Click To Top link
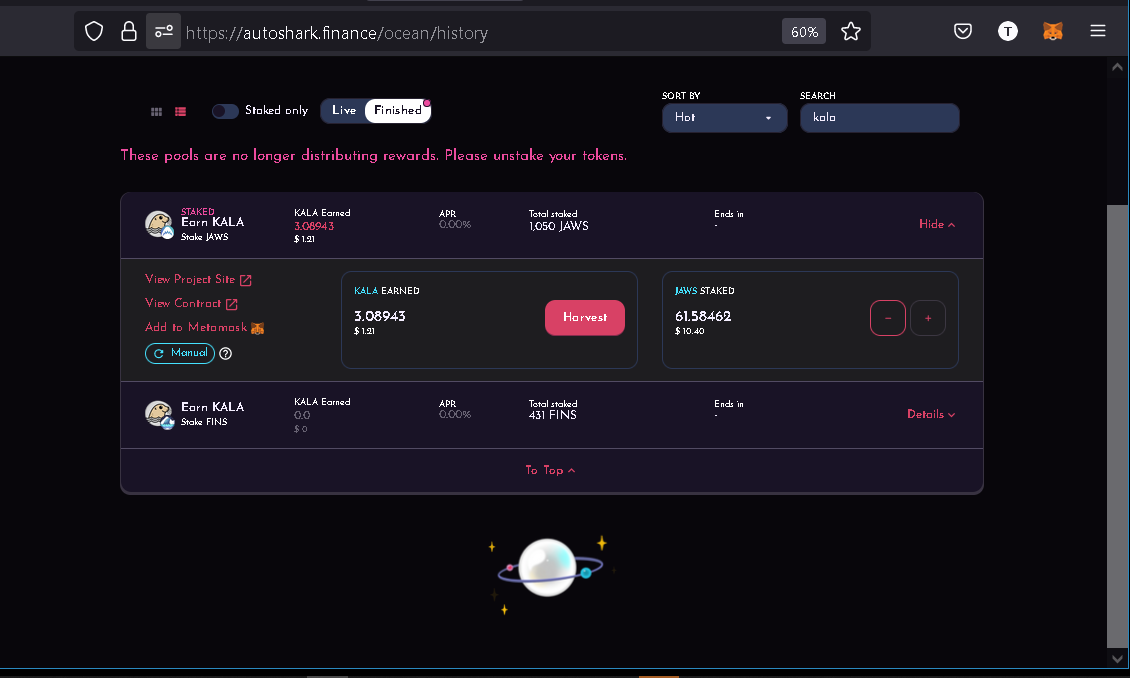Viewport: 1130px width, 678px height. click(551, 470)
